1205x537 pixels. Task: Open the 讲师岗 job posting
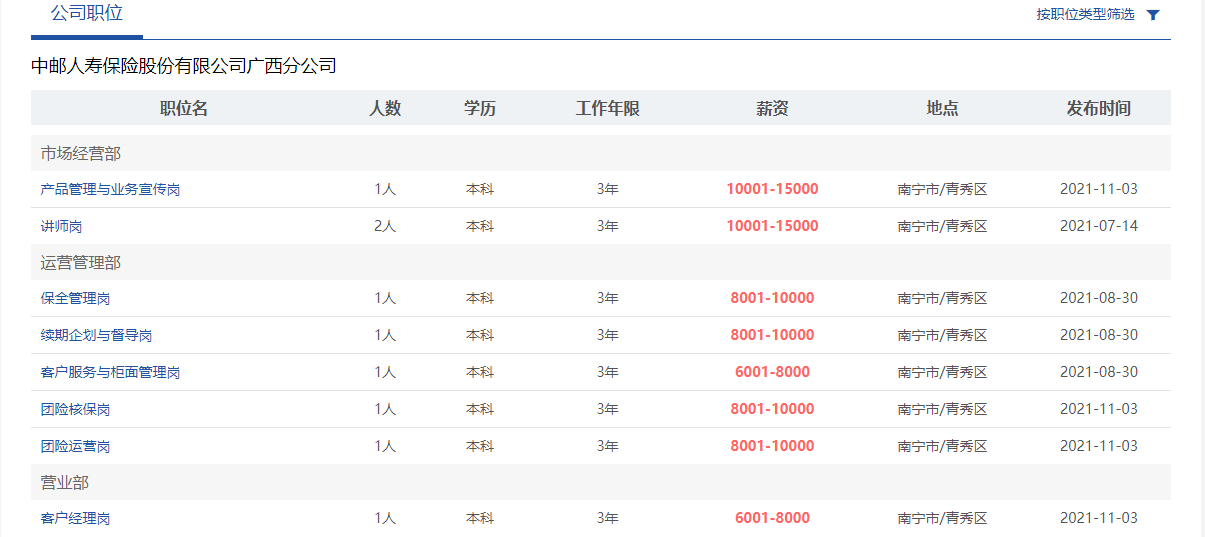pyautogui.click(x=61, y=226)
